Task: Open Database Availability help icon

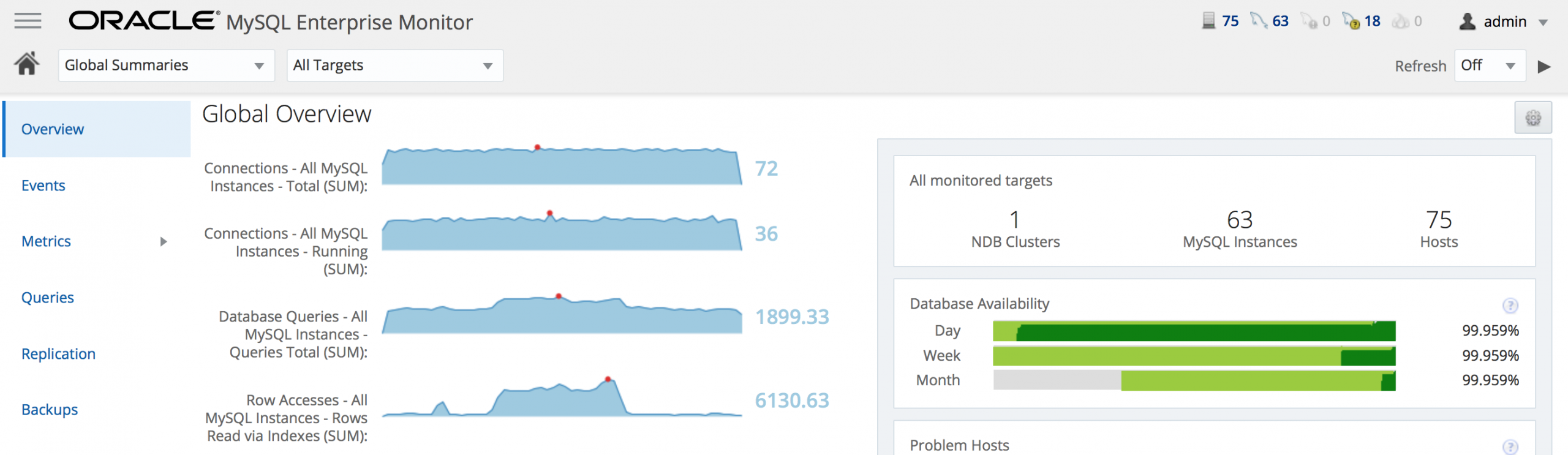Action: coord(1510,305)
